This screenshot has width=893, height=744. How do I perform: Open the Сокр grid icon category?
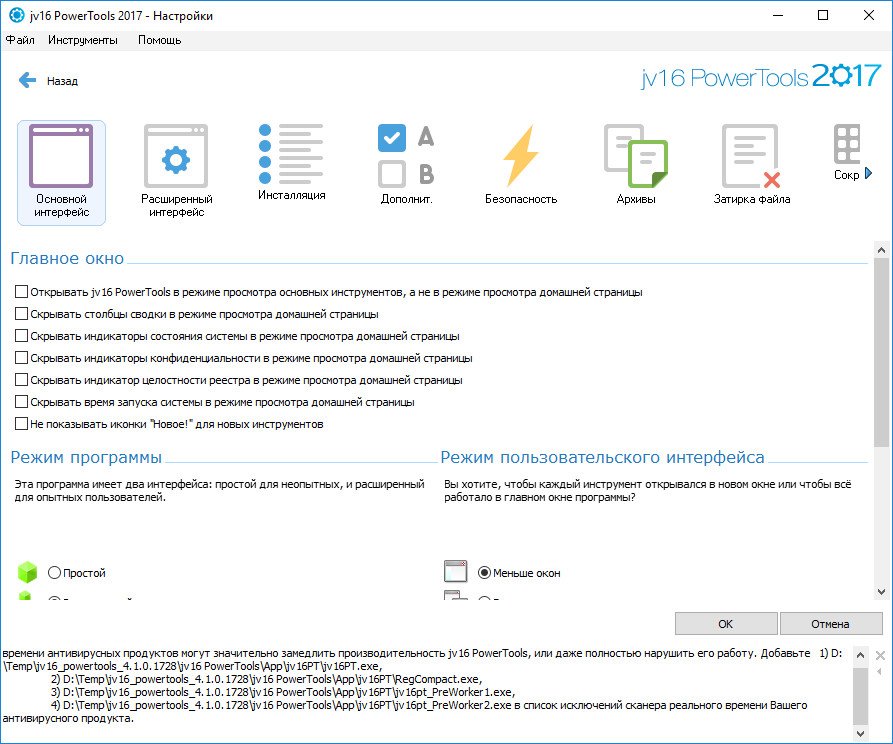point(847,153)
